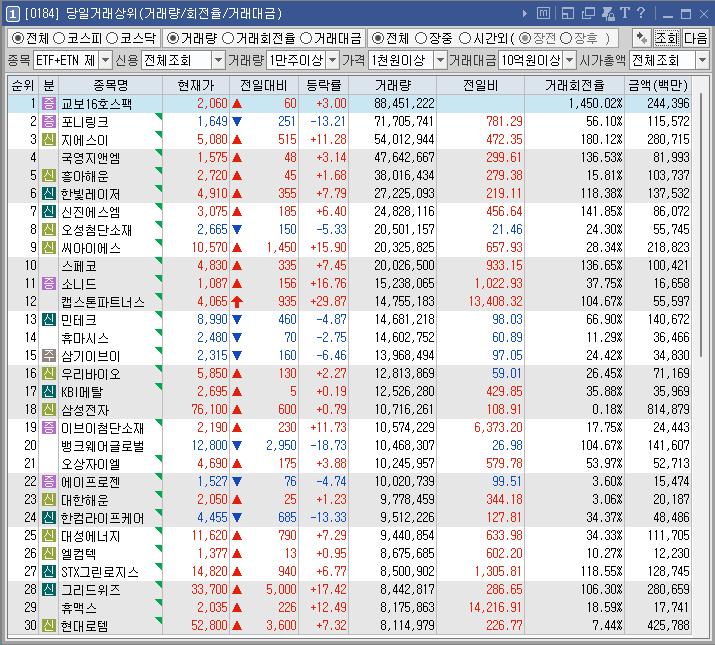
Task: Click volume value 88,451,222
Action: (x=404, y=104)
